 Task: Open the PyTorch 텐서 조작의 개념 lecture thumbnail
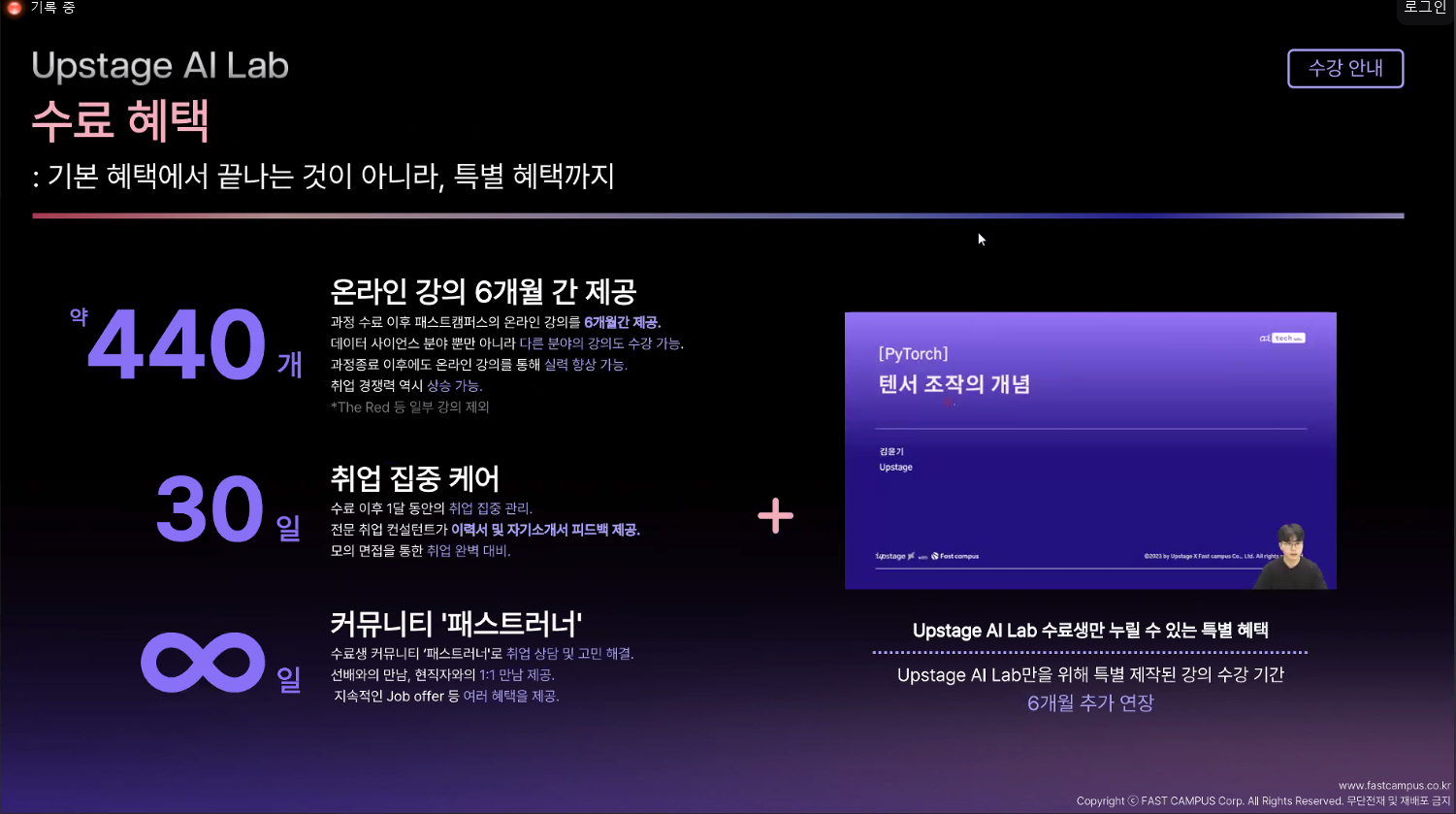click(x=1090, y=450)
